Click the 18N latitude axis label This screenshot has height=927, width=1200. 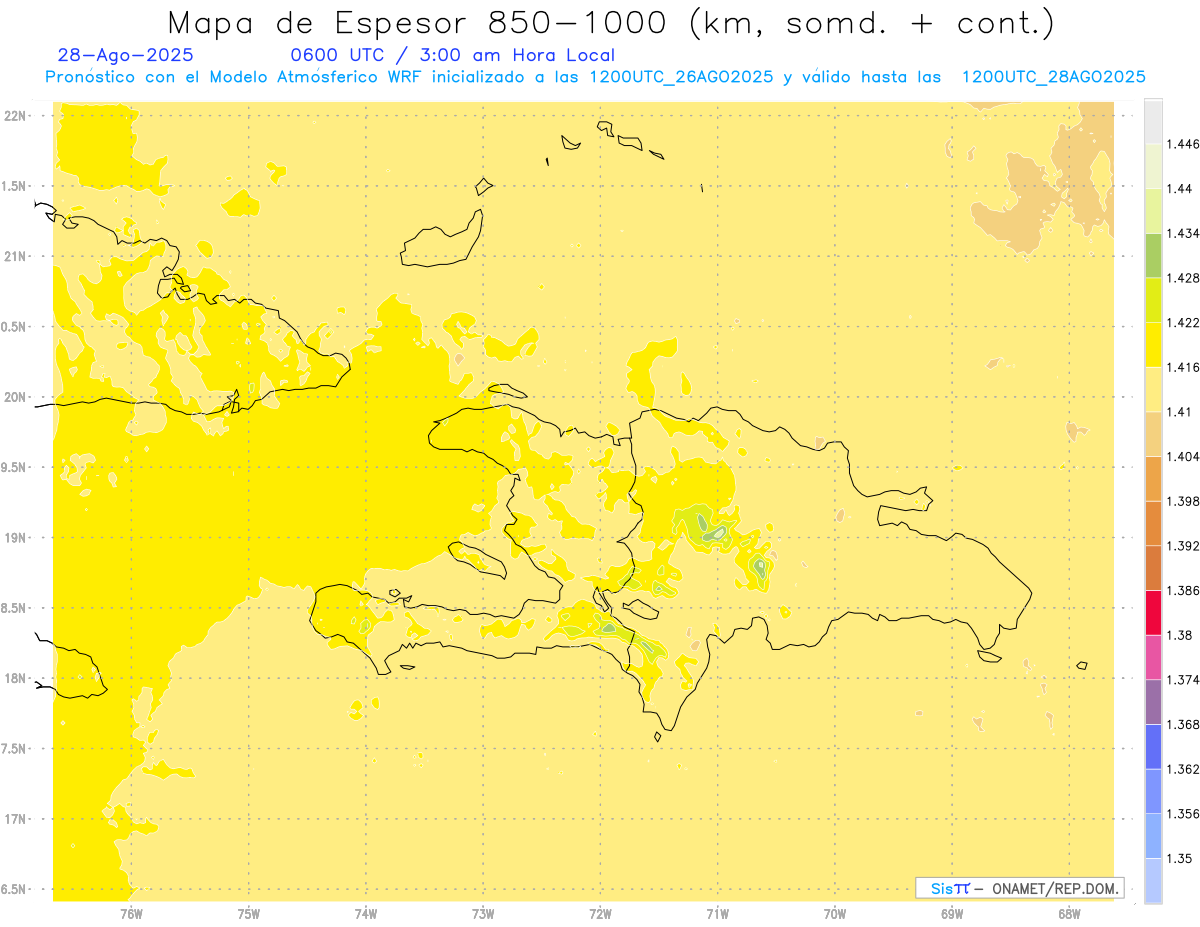point(15,679)
